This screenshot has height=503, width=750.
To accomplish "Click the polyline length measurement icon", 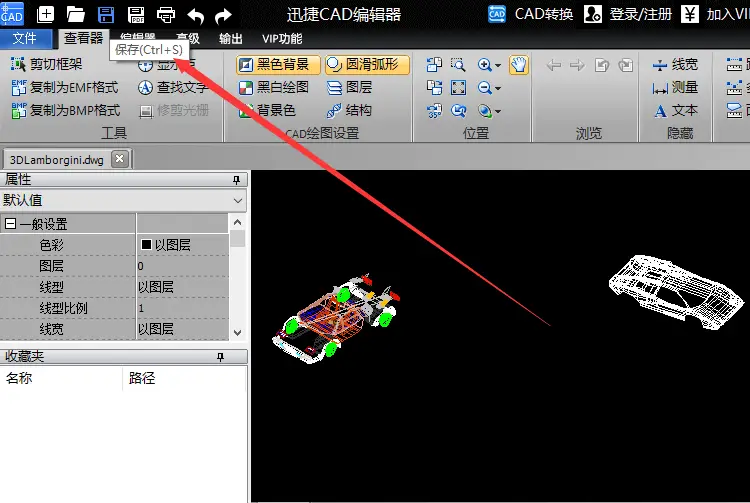I will point(734,87).
